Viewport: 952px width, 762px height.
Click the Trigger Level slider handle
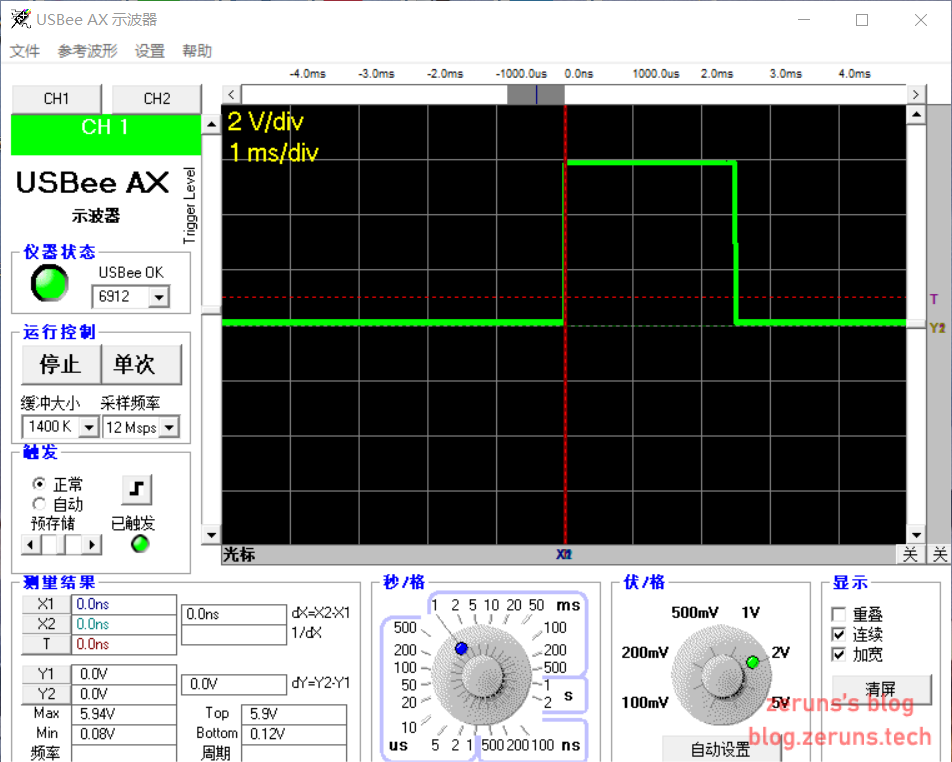pyautogui.click(x=211, y=310)
